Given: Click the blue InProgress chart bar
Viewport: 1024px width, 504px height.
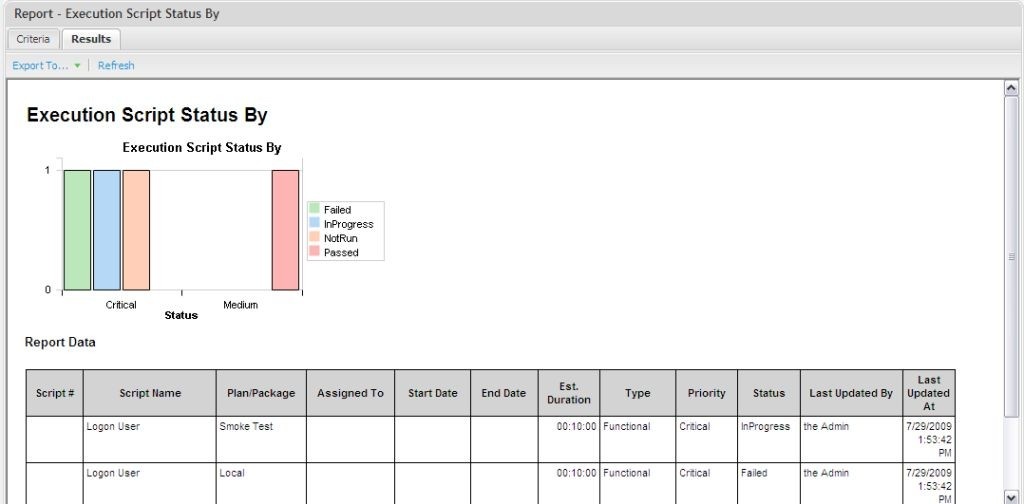Looking at the screenshot, I should [107, 230].
